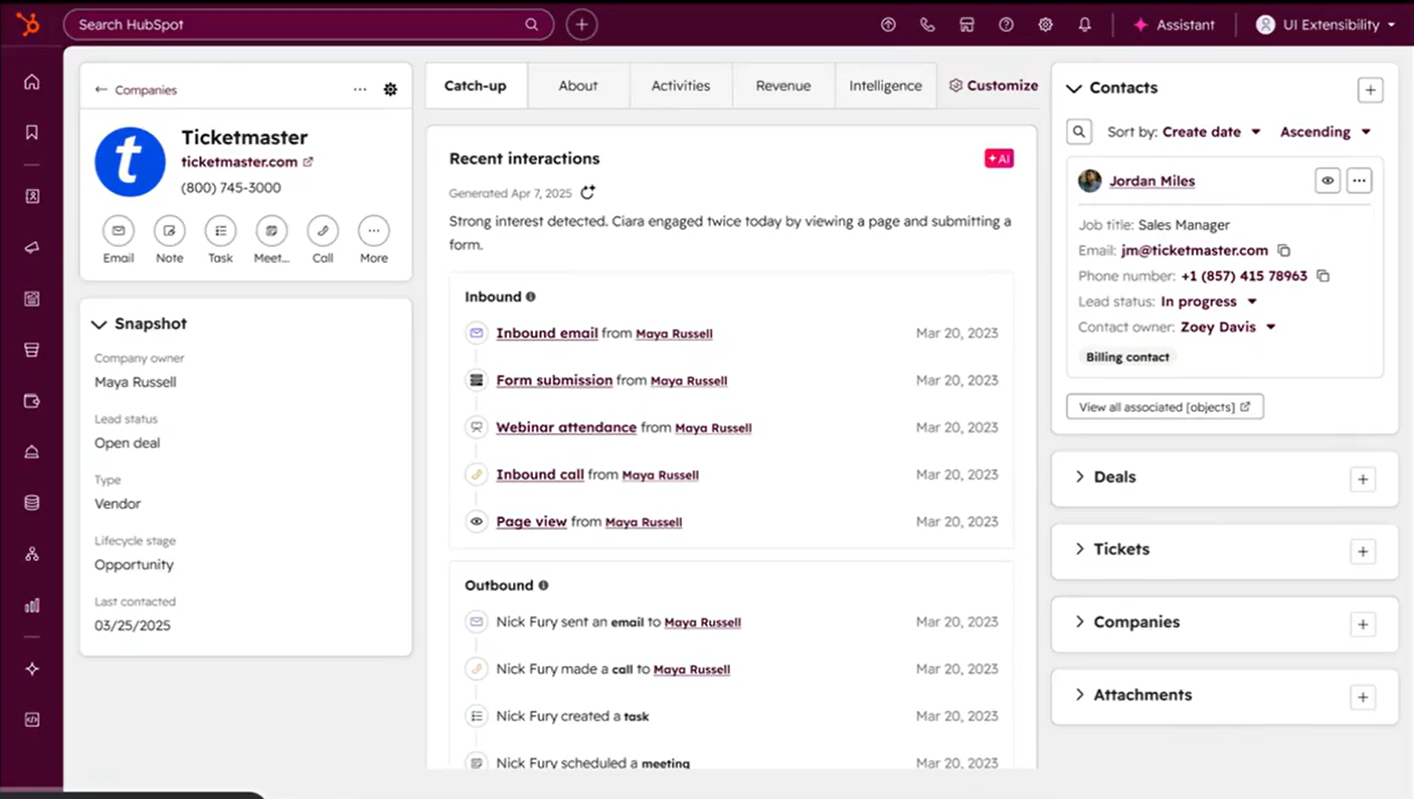
Task: Collapse the Contacts card
Action: click(1074, 88)
